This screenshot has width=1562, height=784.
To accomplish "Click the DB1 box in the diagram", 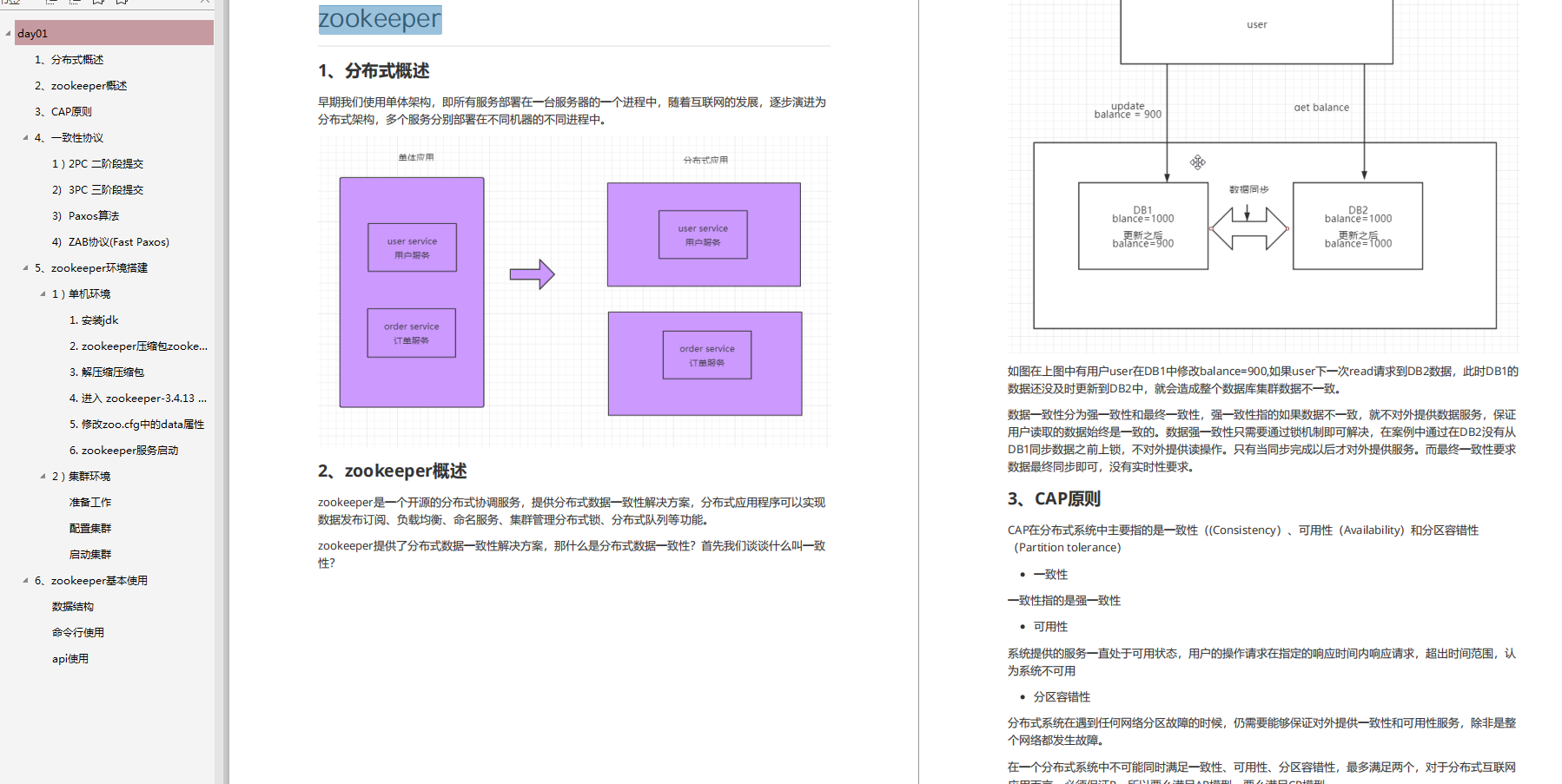I will (1143, 226).
